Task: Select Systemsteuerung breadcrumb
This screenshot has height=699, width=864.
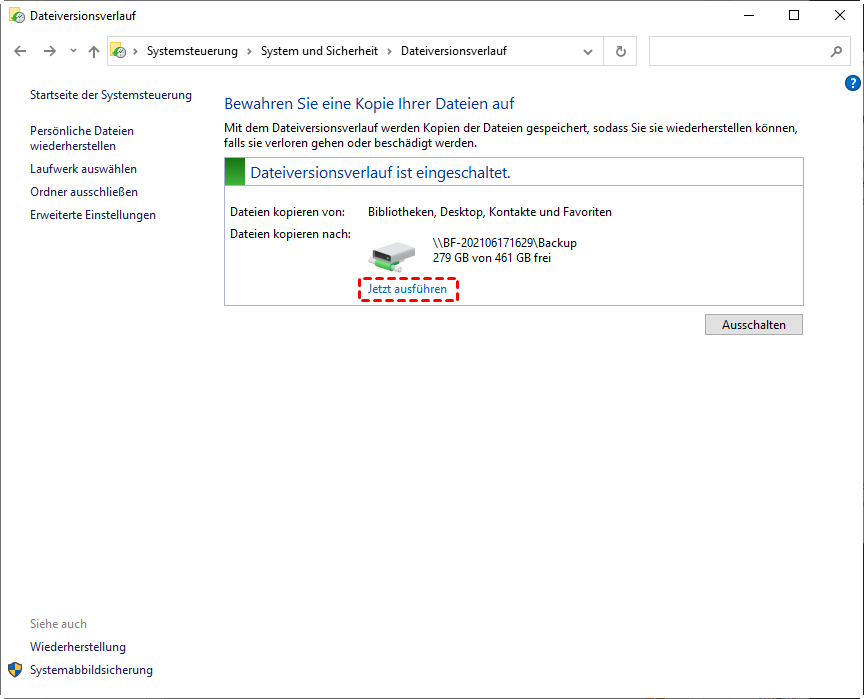Action: pyautogui.click(x=192, y=51)
